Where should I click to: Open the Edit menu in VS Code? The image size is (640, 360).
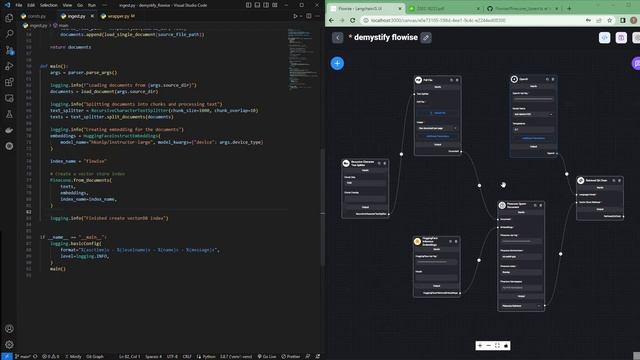(x=31, y=5)
